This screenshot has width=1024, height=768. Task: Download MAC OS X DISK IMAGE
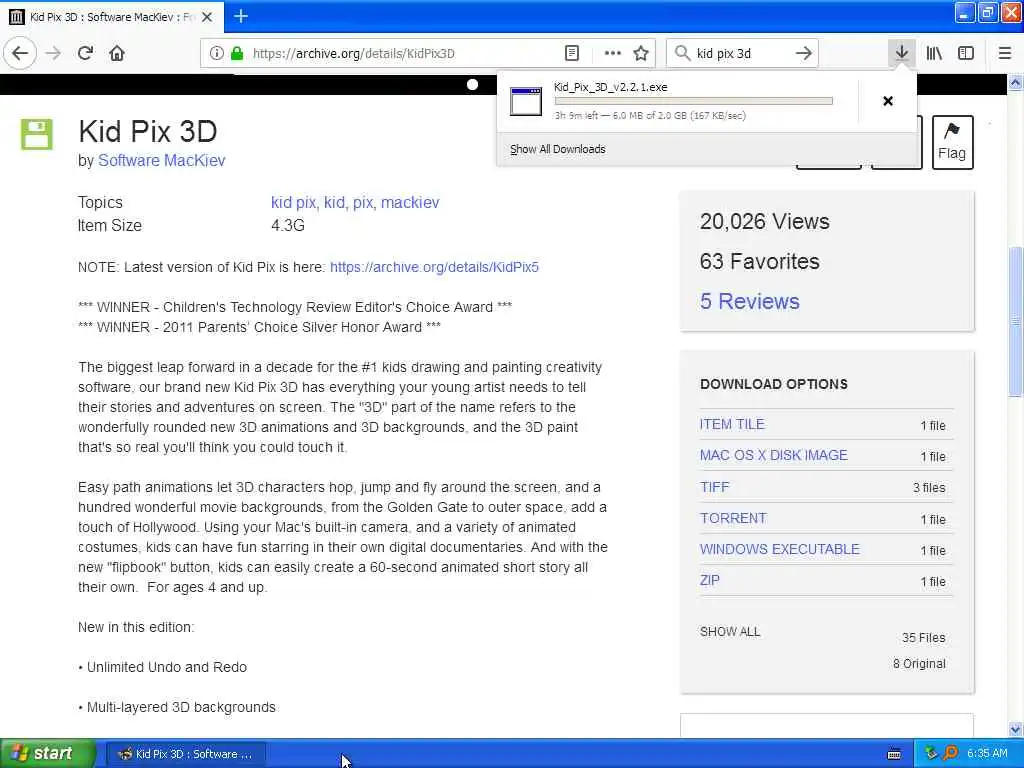pyautogui.click(x=774, y=455)
